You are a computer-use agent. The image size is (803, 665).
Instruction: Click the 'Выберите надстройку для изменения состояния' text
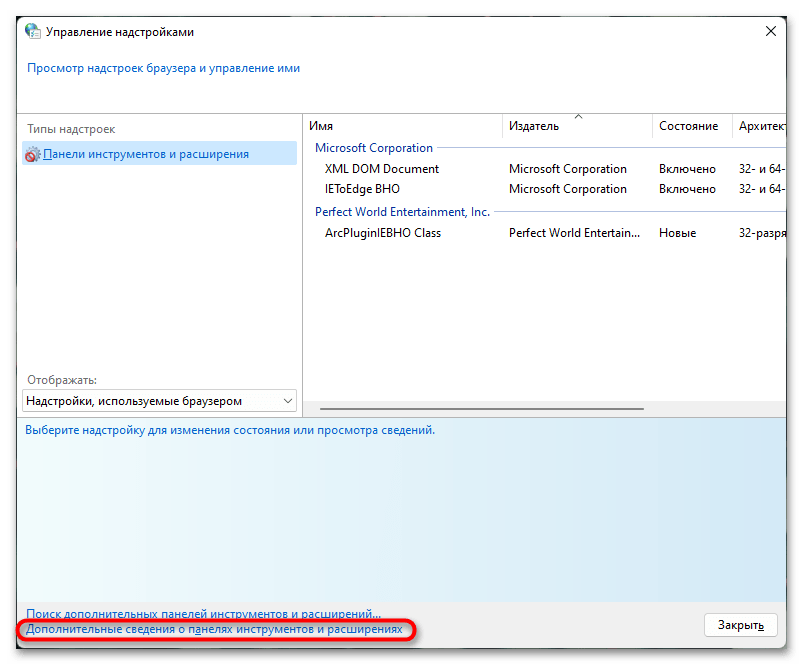(230, 430)
